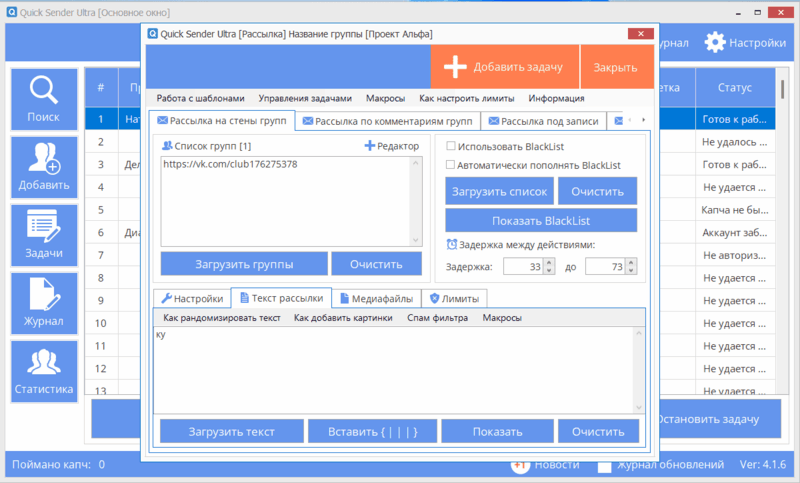Increase the minimum delay value 33

tap(549, 262)
